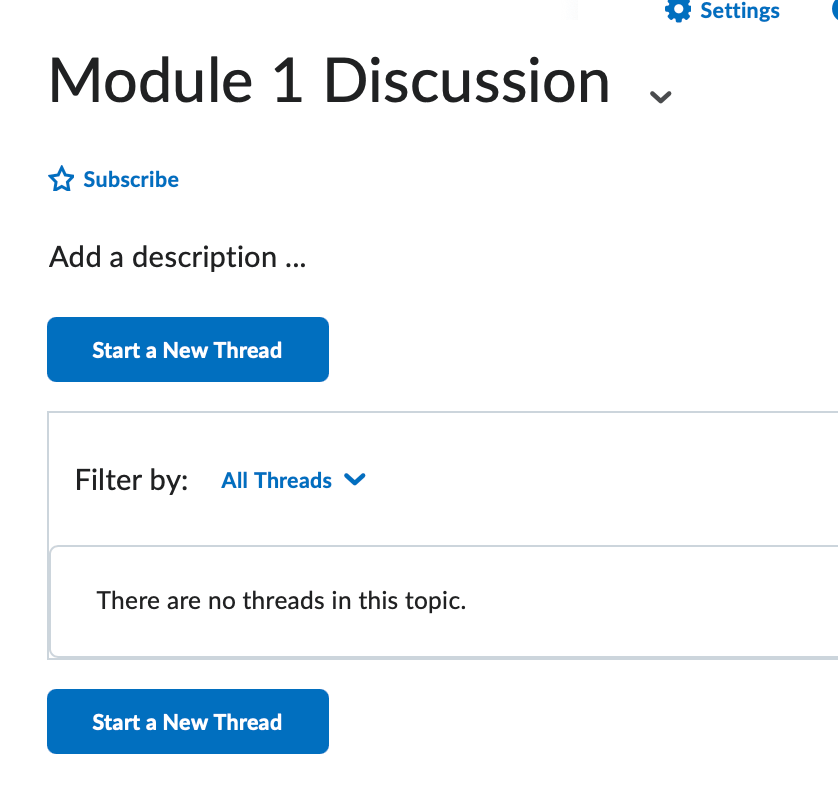This screenshot has width=838, height=794.
Task: Start a New Thread with the top button
Action: pyautogui.click(x=187, y=349)
